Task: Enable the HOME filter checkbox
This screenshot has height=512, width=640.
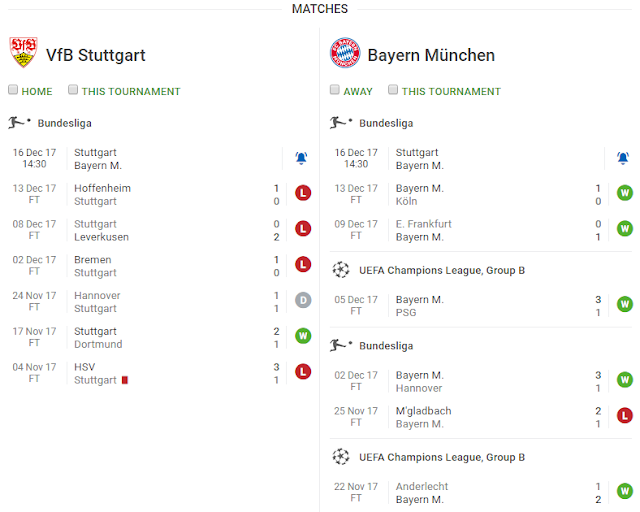Action: point(13,90)
